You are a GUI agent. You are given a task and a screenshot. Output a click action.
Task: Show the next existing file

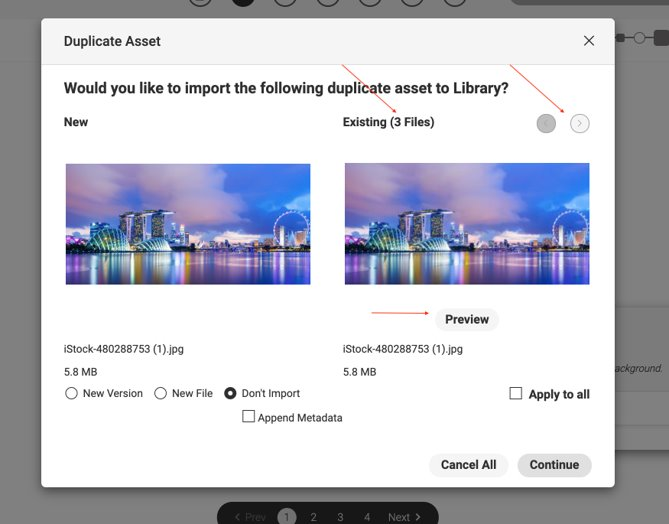(579, 124)
